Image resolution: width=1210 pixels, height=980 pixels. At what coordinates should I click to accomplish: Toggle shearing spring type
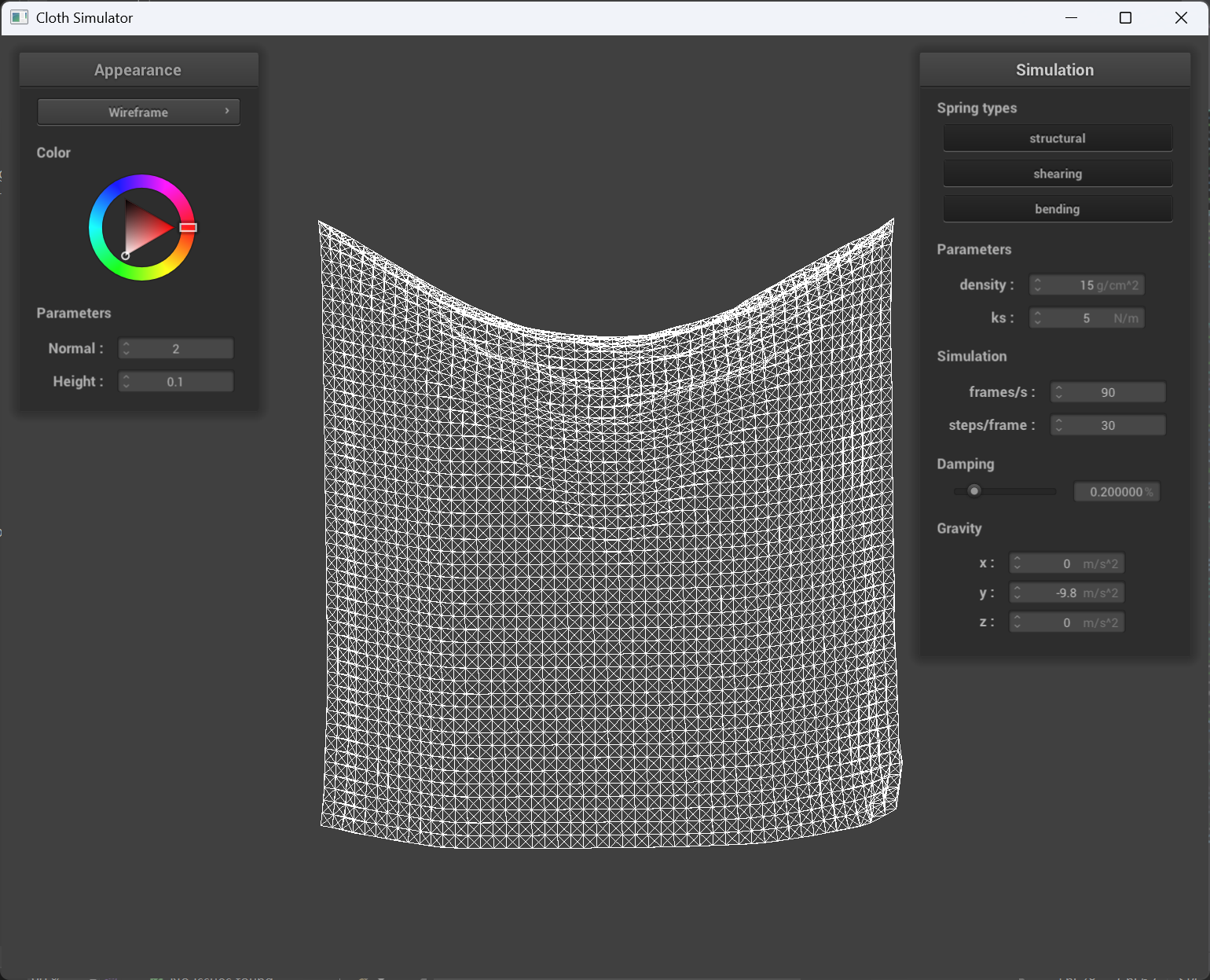[1058, 173]
